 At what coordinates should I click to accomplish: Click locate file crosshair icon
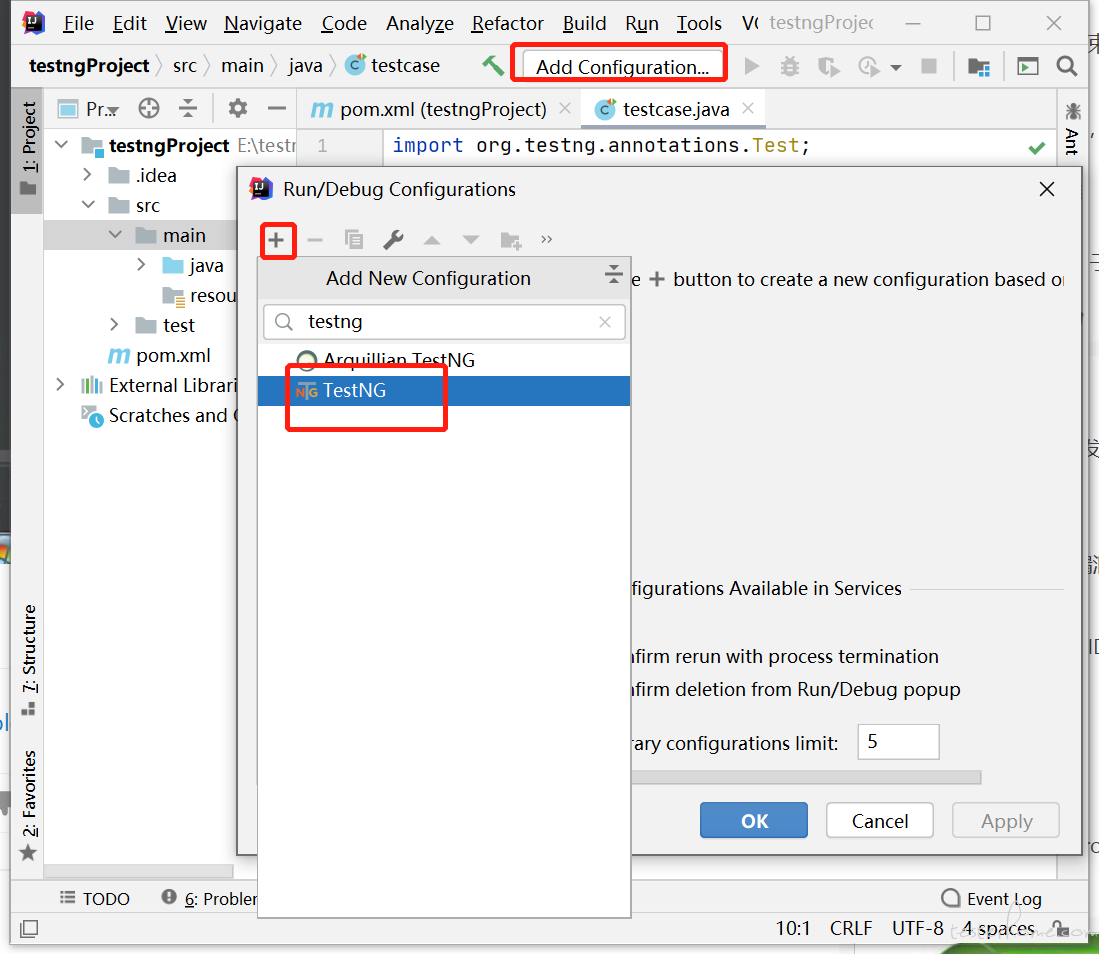[149, 109]
